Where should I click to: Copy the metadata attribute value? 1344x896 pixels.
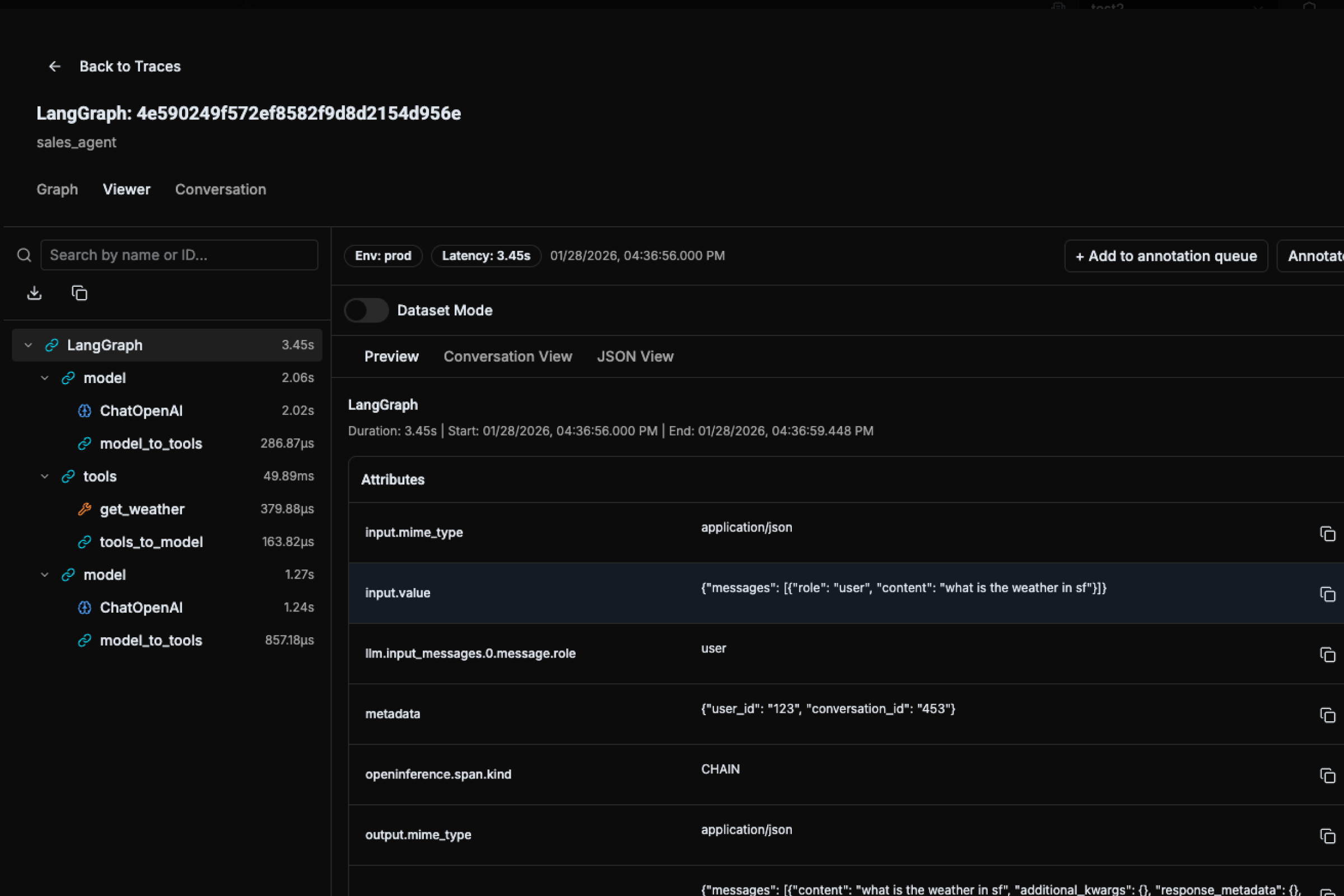pyautogui.click(x=1327, y=716)
